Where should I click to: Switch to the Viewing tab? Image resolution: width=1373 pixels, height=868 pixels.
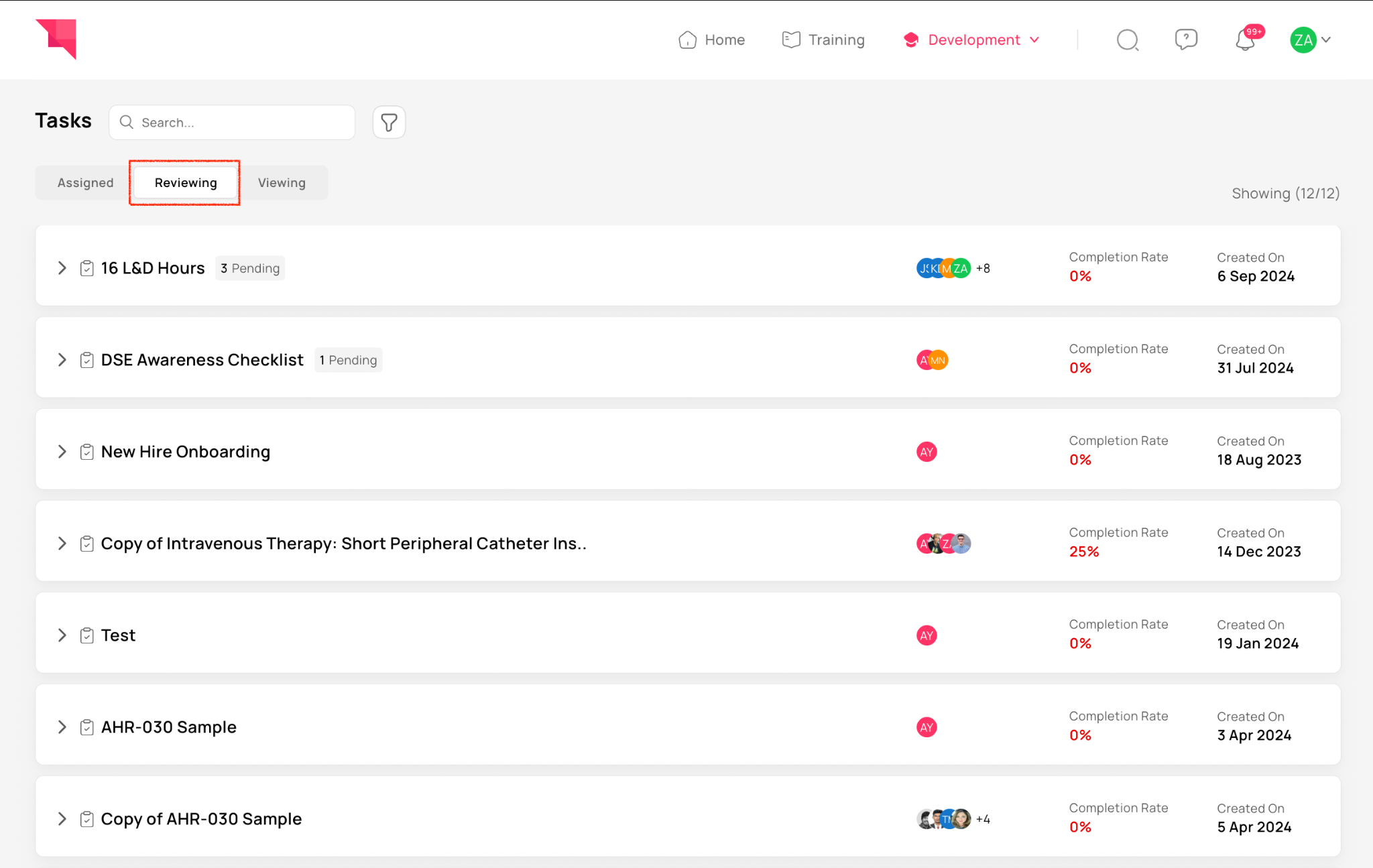[x=282, y=183]
